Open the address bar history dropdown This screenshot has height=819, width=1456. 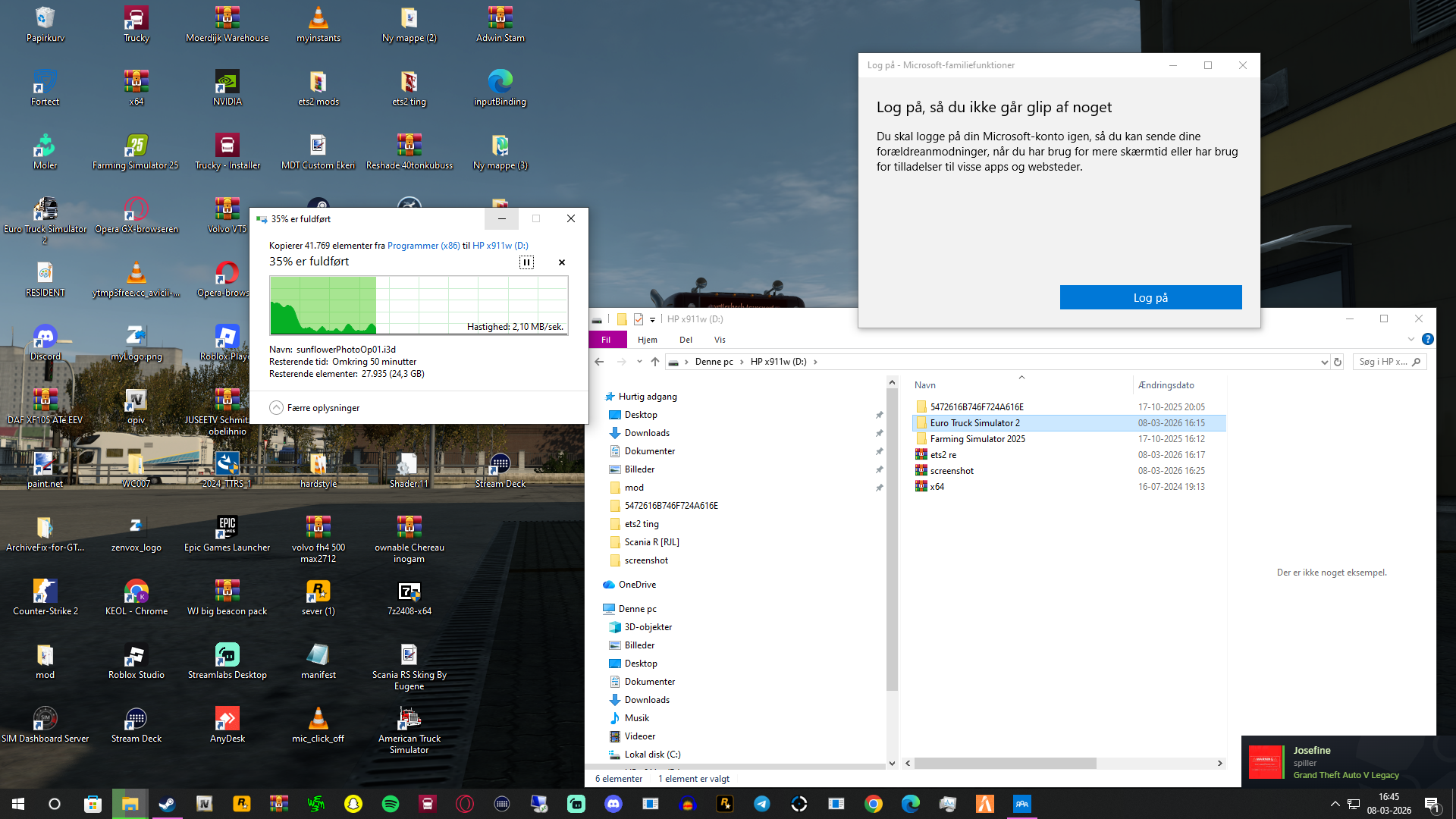pos(1324,362)
